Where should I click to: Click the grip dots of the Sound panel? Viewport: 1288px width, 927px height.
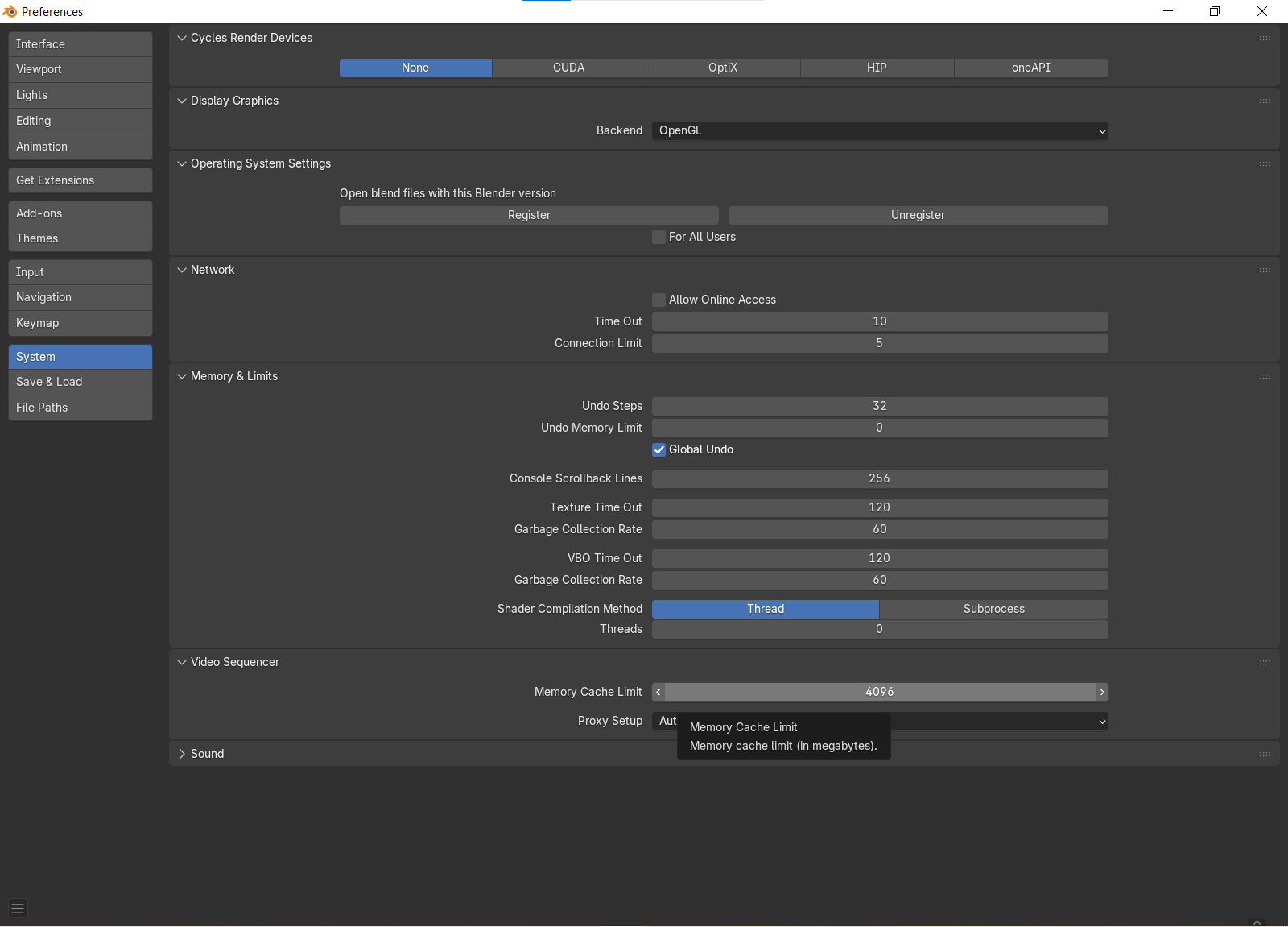pyautogui.click(x=1265, y=754)
